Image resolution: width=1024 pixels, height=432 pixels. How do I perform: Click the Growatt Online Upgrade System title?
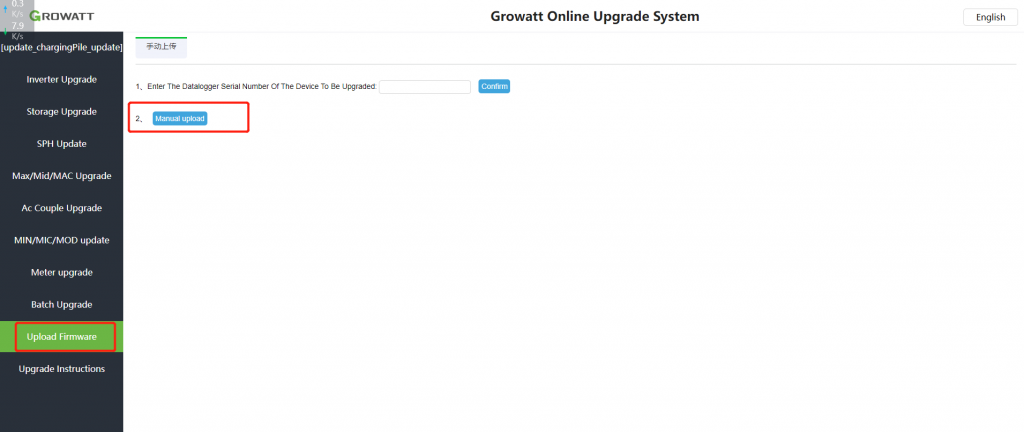click(594, 16)
